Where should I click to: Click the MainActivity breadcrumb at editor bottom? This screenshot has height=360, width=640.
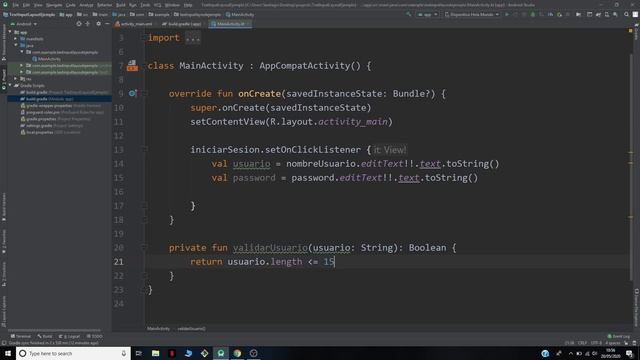click(158, 329)
